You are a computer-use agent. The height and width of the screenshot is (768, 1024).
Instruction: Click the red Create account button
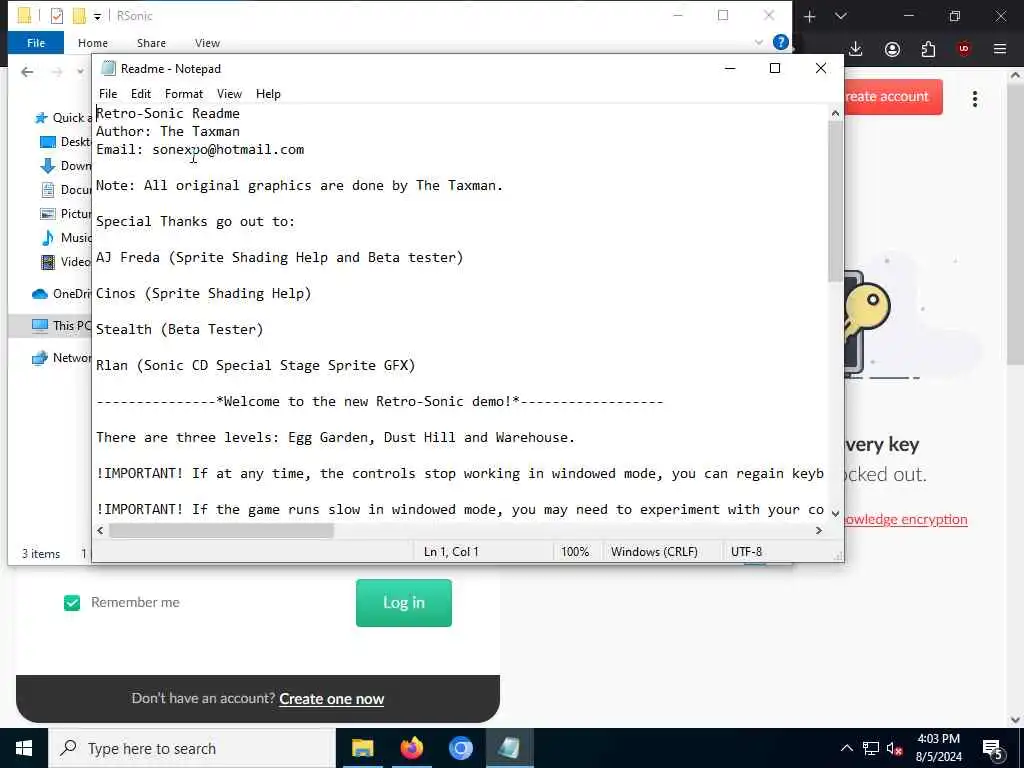[x=893, y=97]
